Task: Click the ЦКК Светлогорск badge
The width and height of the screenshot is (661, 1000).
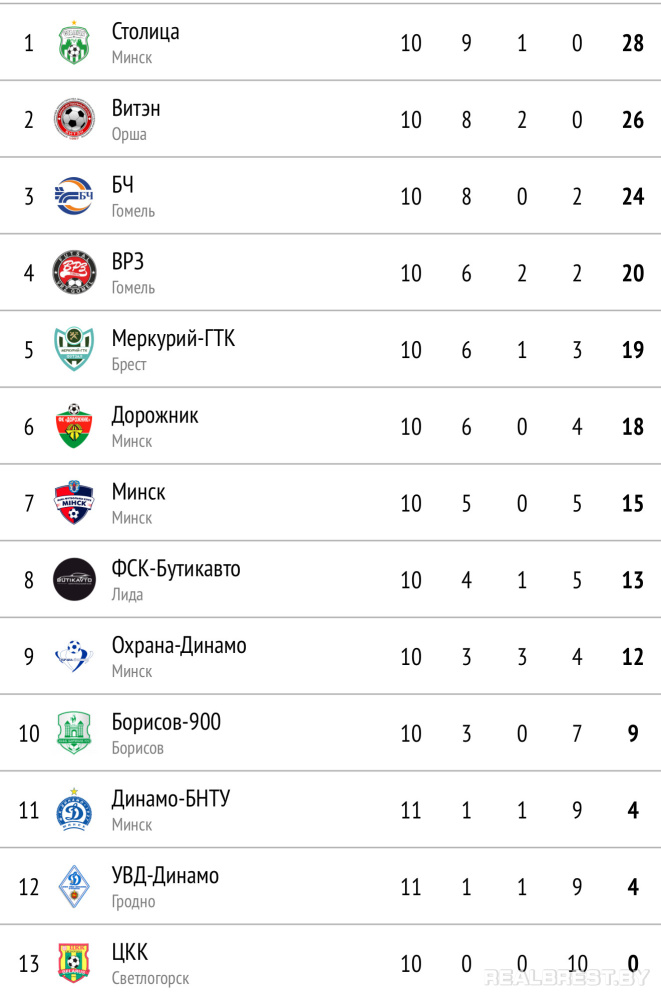Action: pos(74,963)
